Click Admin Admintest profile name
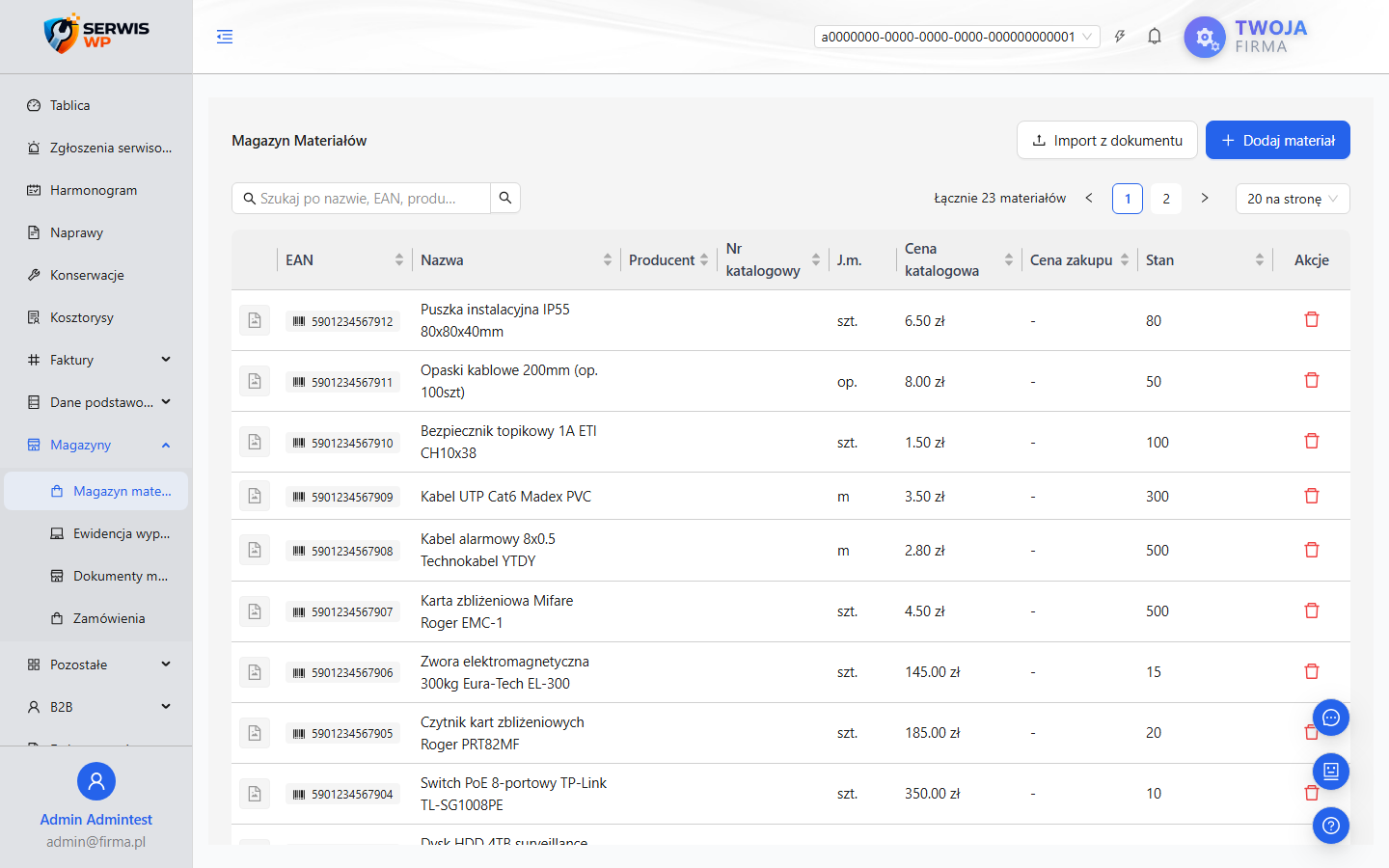 tap(96, 820)
